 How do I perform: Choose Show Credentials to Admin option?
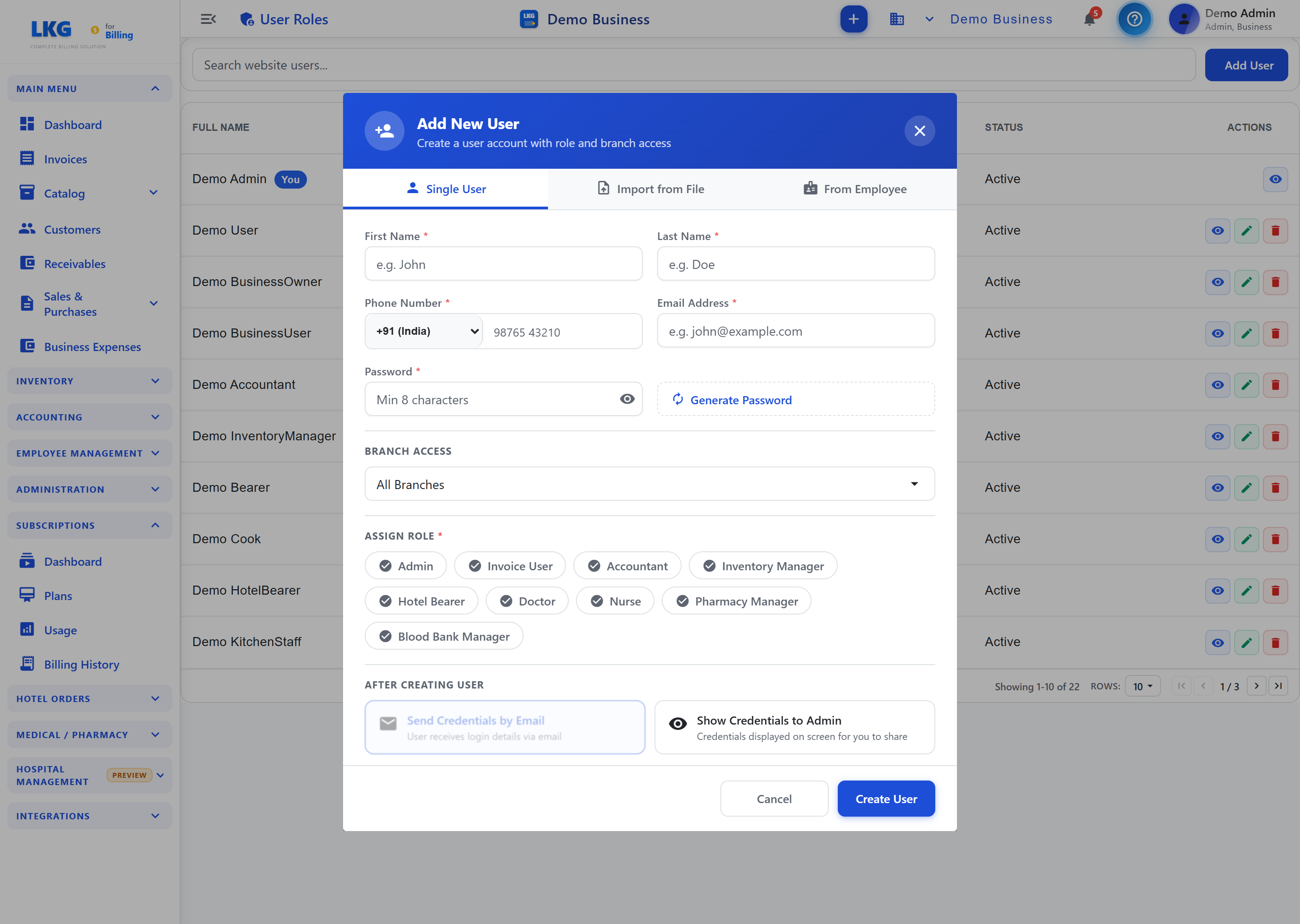point(794,728)
